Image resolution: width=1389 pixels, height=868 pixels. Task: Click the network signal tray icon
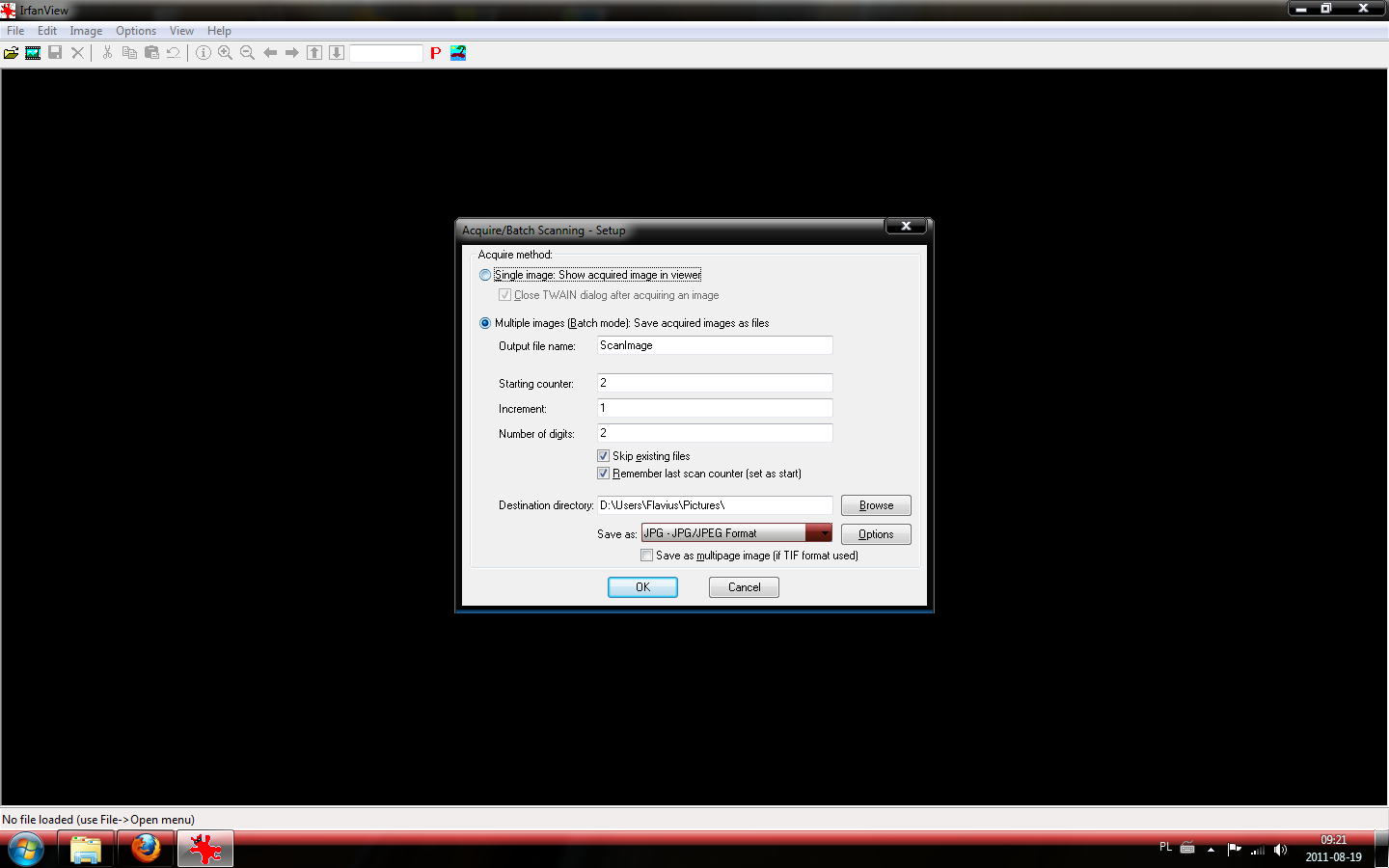coord(1258,850)
